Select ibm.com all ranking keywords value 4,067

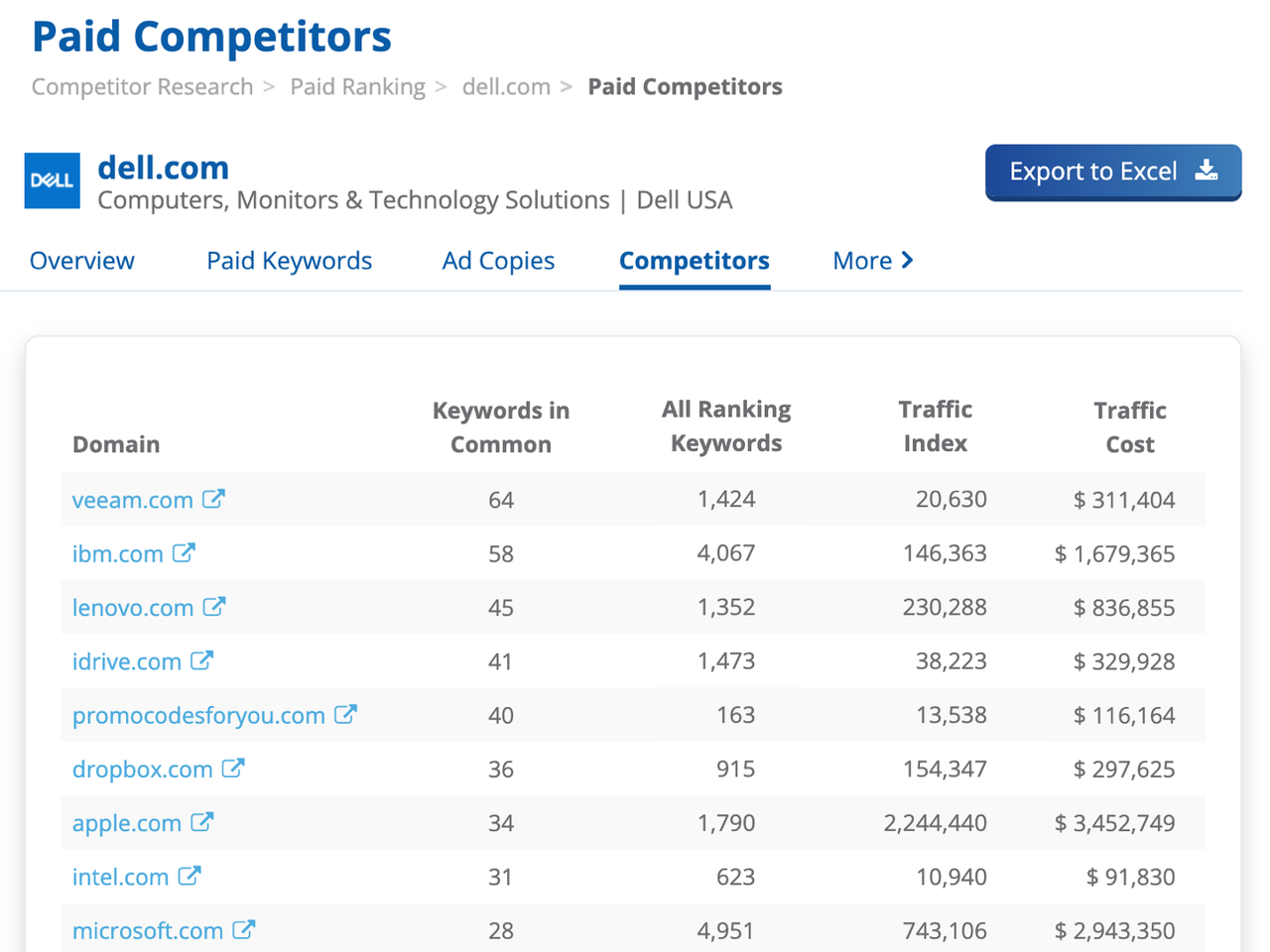pyautogui.click(x=726, y=553)
